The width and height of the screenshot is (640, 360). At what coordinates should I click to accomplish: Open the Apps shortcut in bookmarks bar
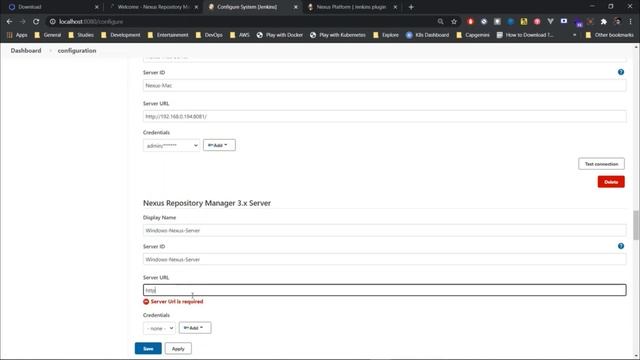(17, 35)
